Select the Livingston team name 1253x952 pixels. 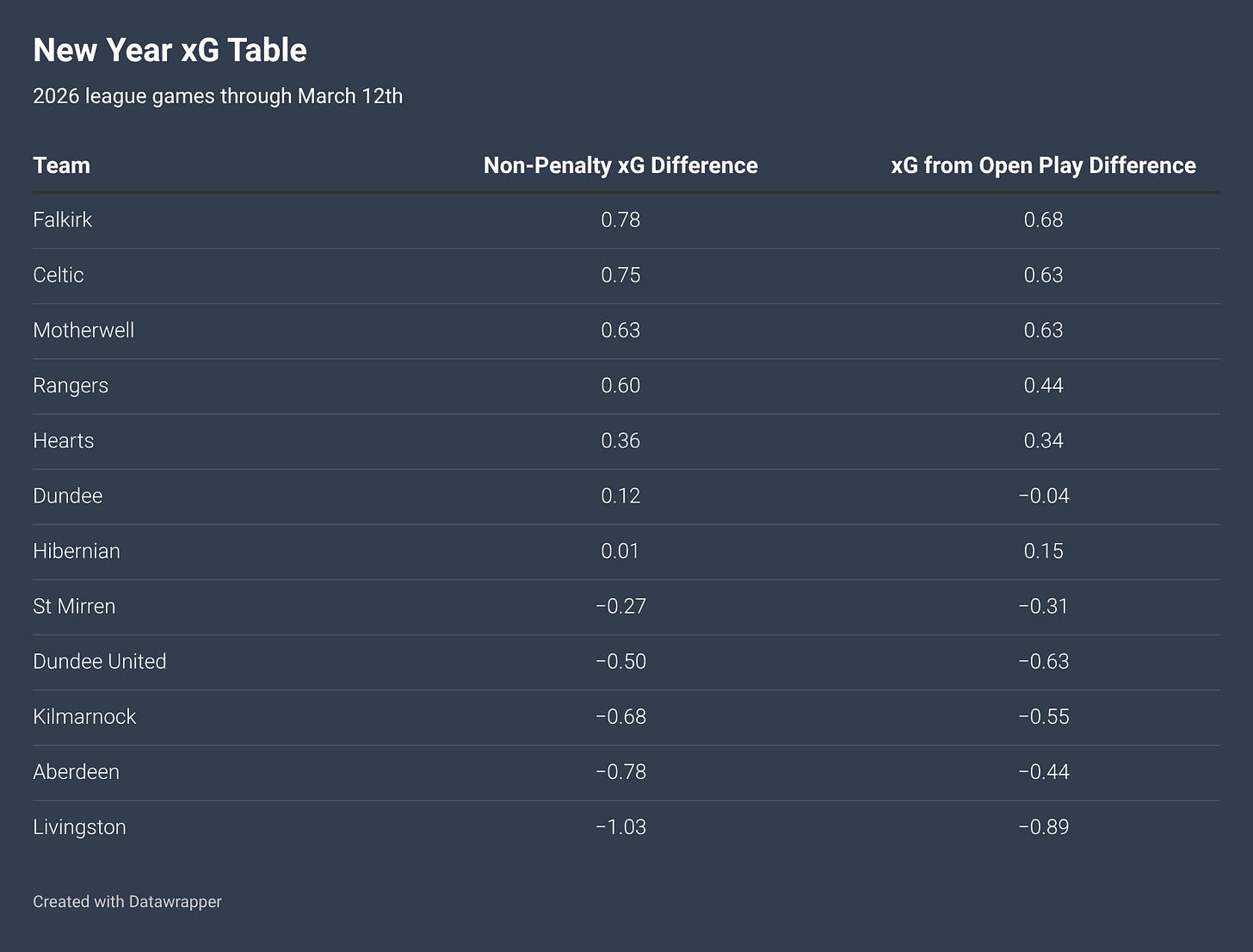coord(79,827)
